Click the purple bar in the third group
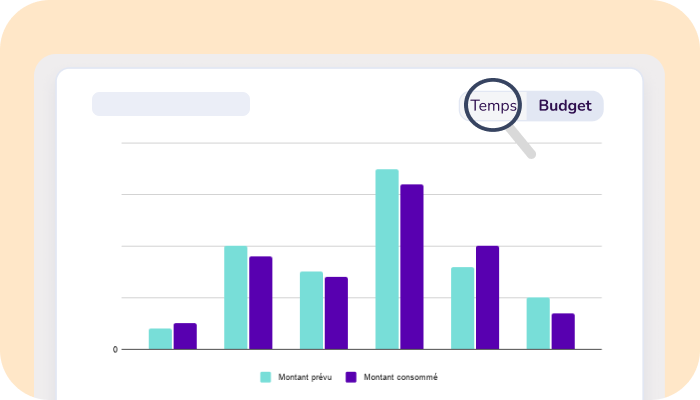The height and width of the screenshot is (400, 700). pos(336,313)
